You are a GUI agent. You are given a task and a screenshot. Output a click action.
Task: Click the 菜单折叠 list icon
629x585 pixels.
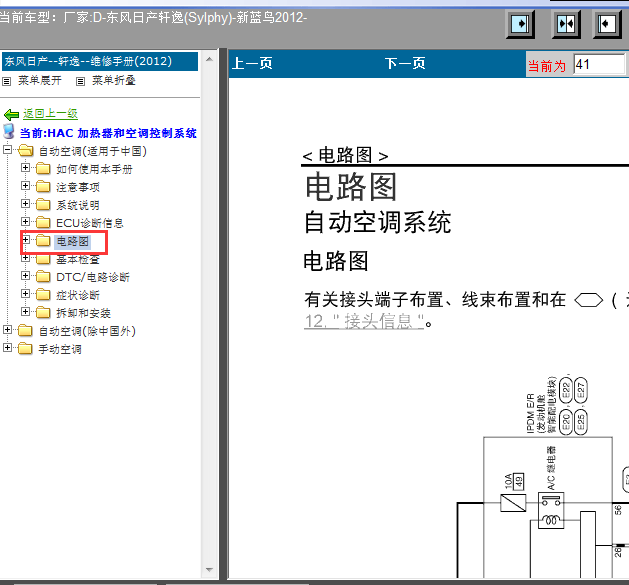coord(80,81)
